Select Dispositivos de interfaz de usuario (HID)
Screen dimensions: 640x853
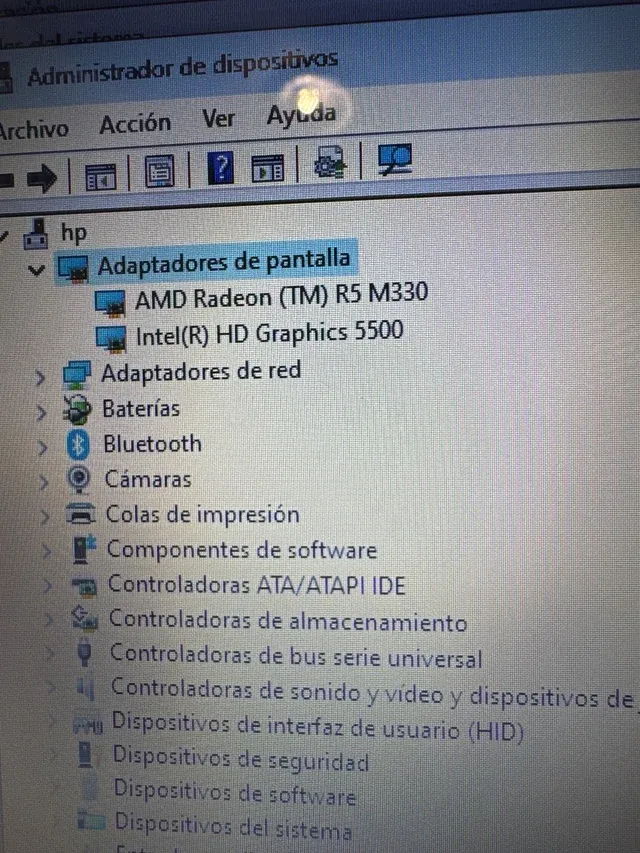[x=317, y=727]
